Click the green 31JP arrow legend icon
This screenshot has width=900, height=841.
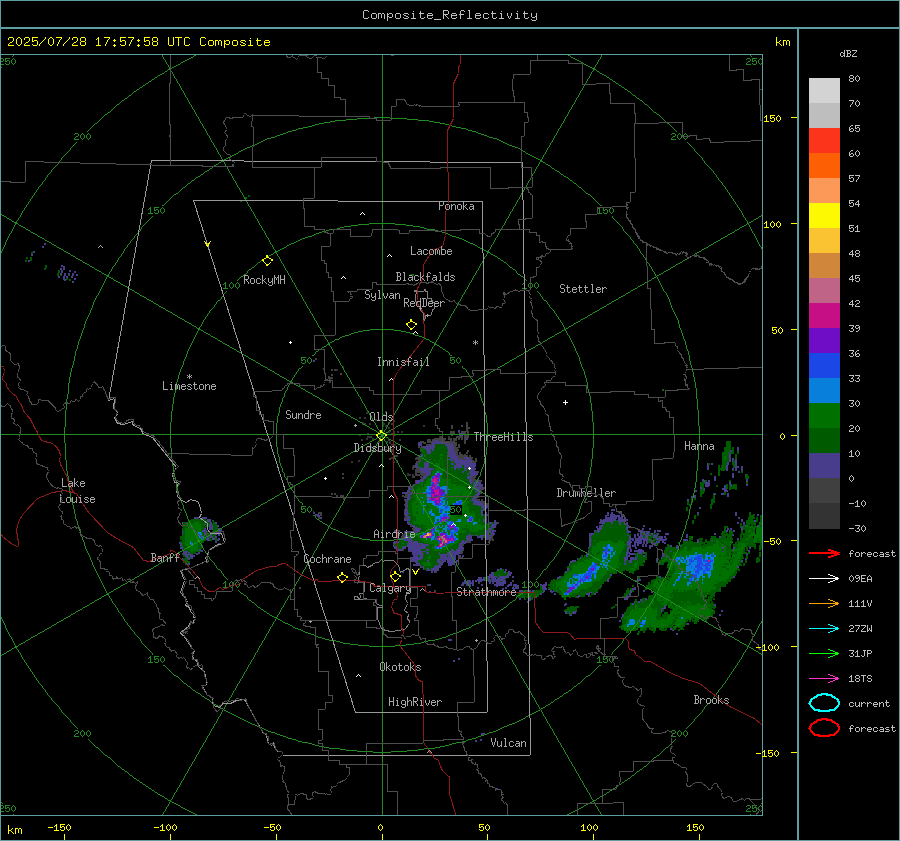pos(824,653)
